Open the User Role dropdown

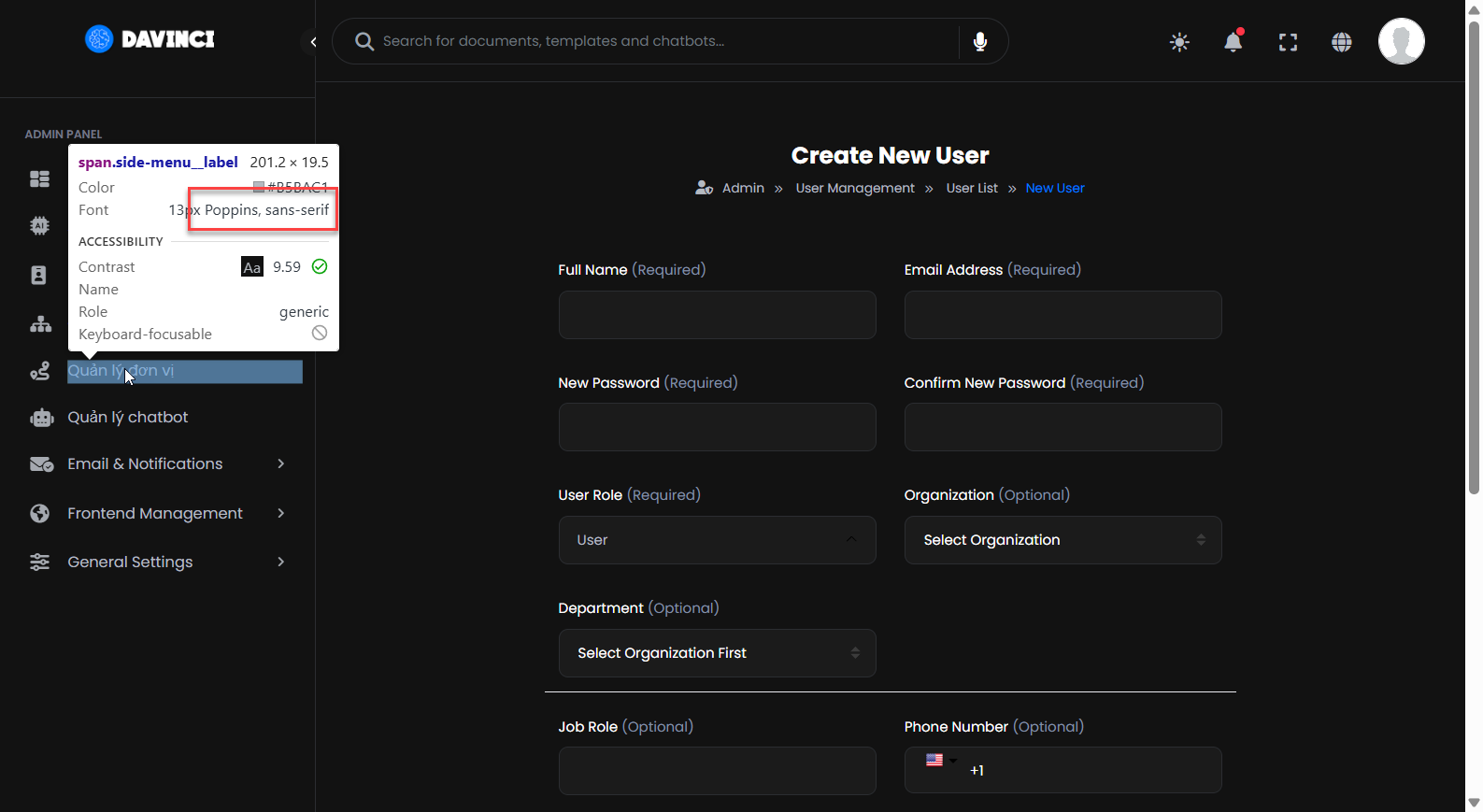717,540
